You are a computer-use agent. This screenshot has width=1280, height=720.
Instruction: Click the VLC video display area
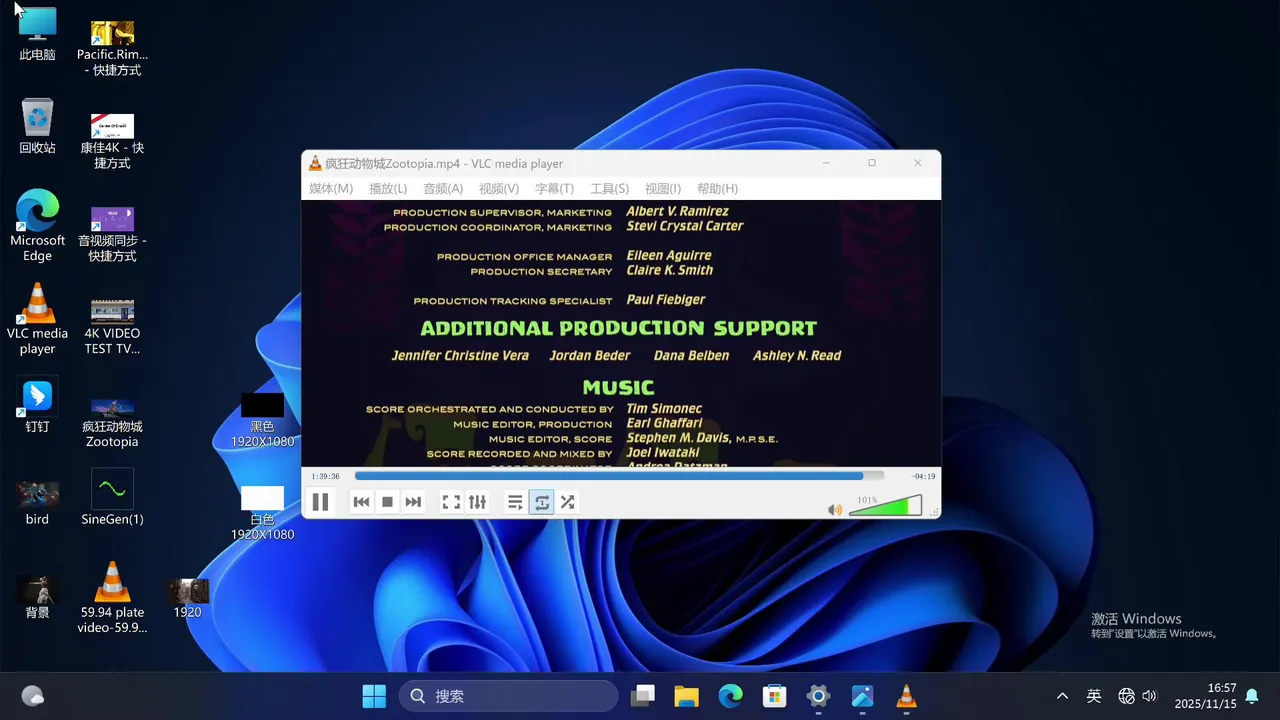(621, 334)
